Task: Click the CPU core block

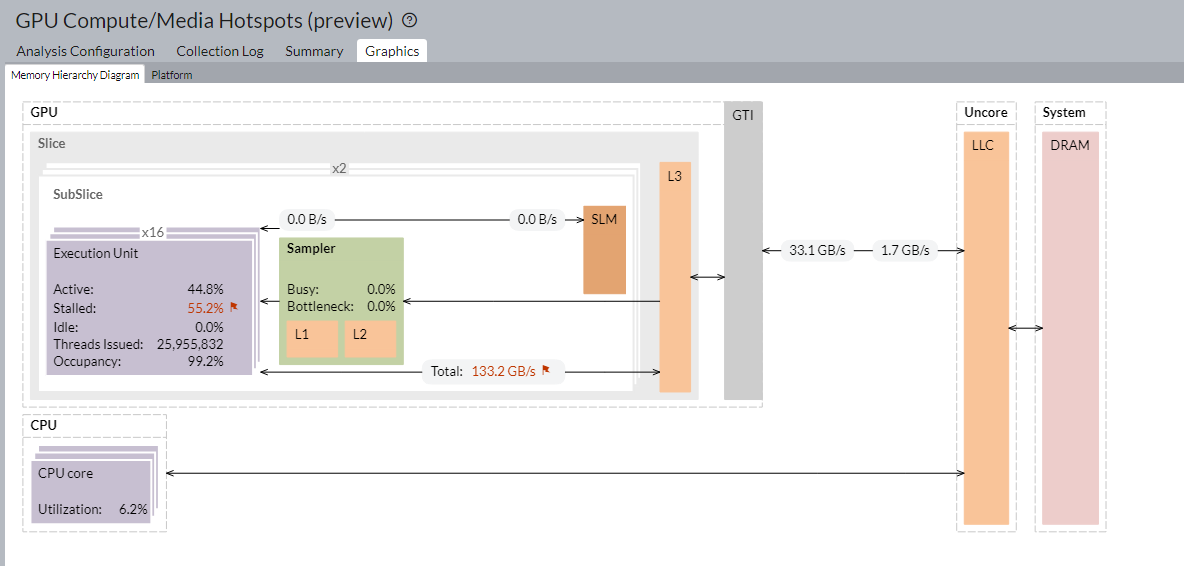Action: coord(92,491)
